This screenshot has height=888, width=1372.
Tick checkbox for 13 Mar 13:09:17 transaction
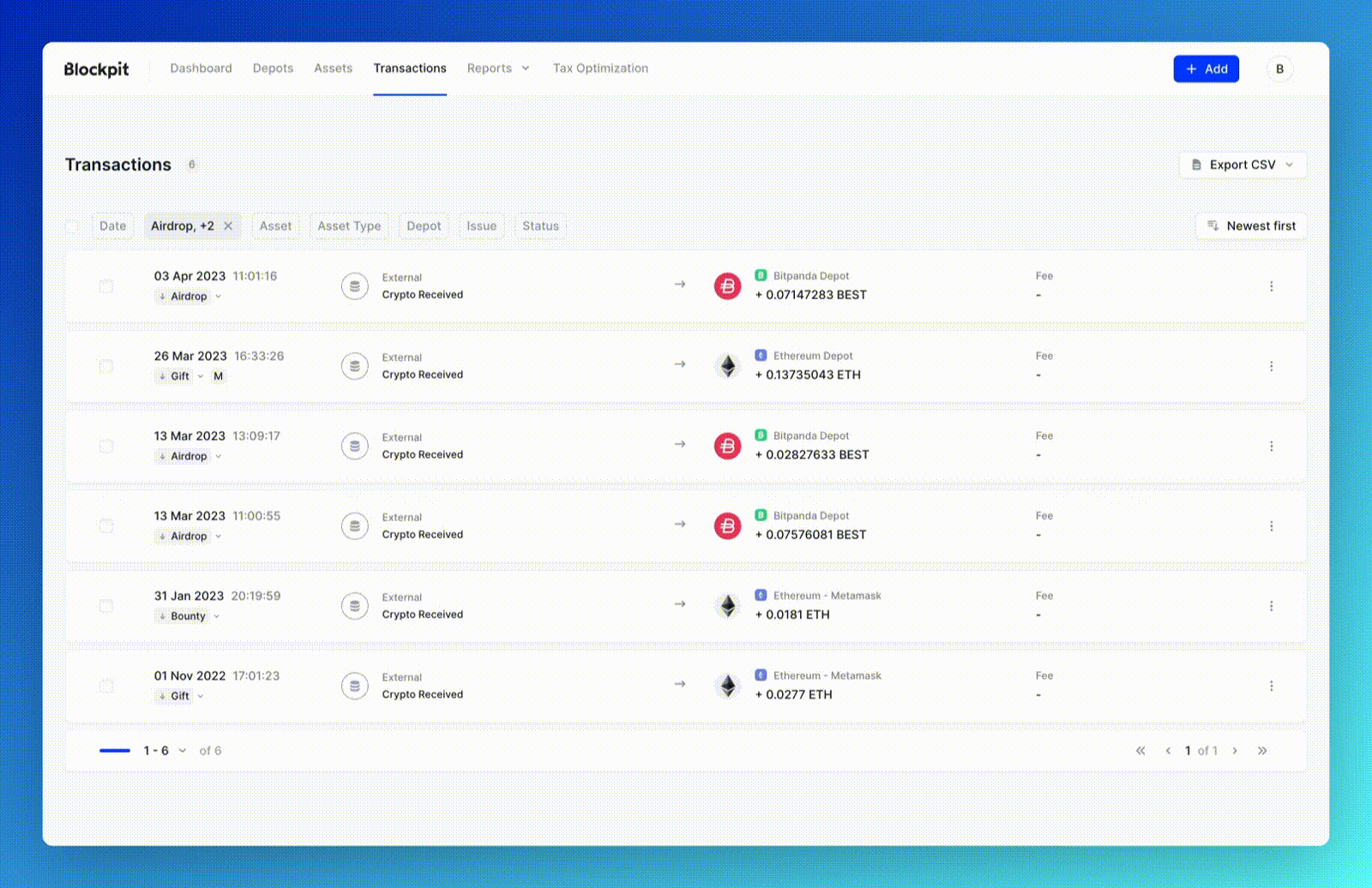106,447
